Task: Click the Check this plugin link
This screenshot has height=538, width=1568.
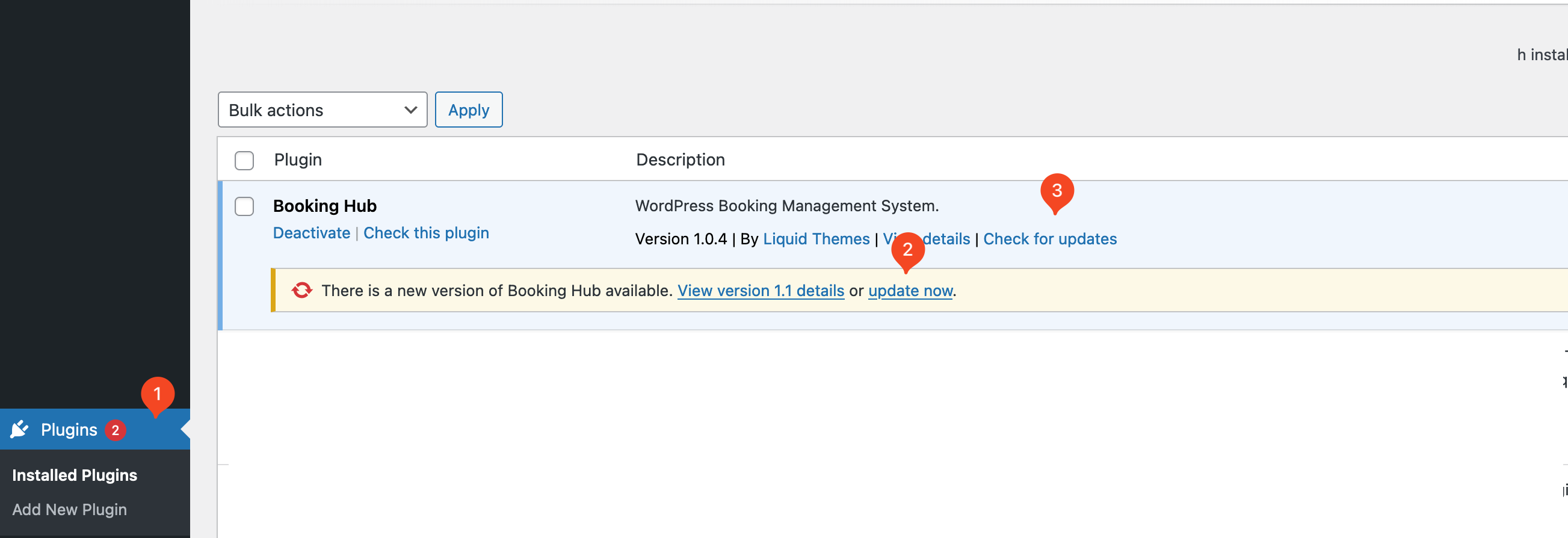Action: 425,233
